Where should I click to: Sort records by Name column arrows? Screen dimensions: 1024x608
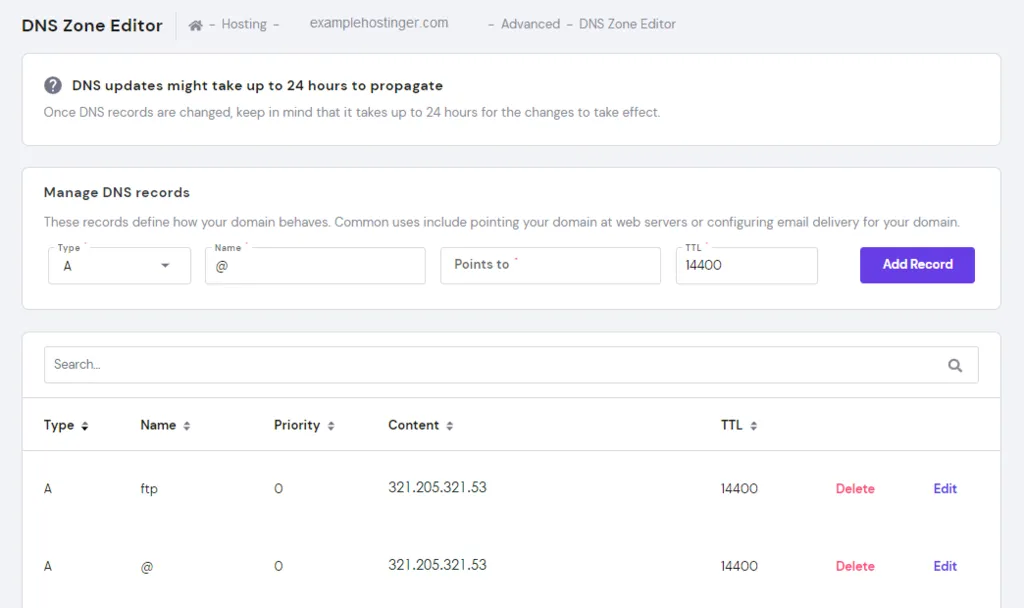point(187,426)
